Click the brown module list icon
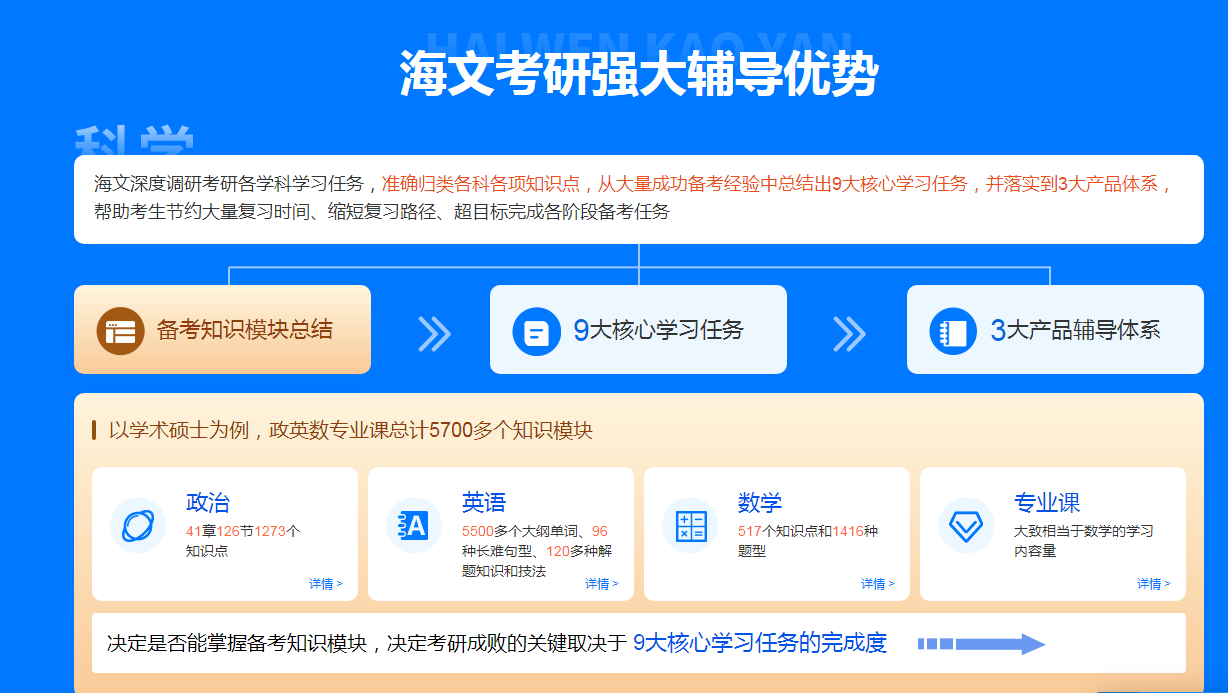 point(121,331)
